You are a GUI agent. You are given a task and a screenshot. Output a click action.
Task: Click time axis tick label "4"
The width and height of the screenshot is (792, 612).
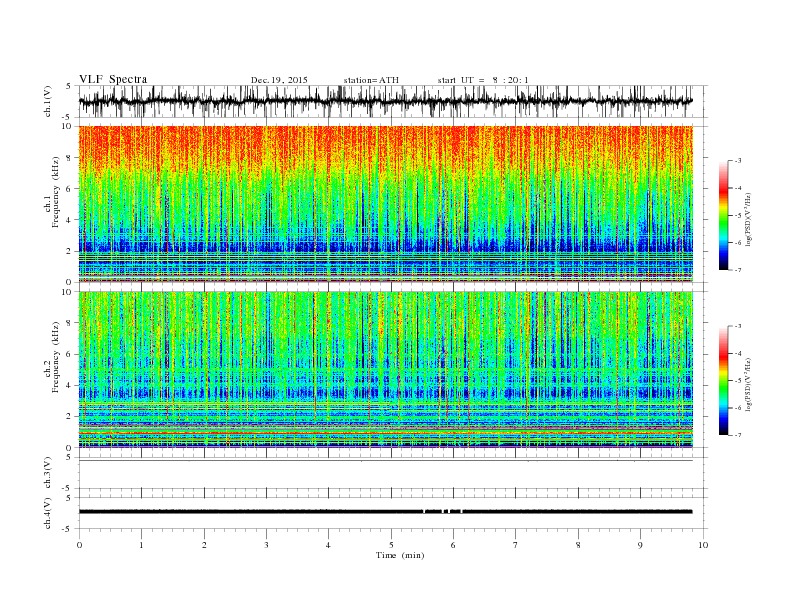point(329,545)
